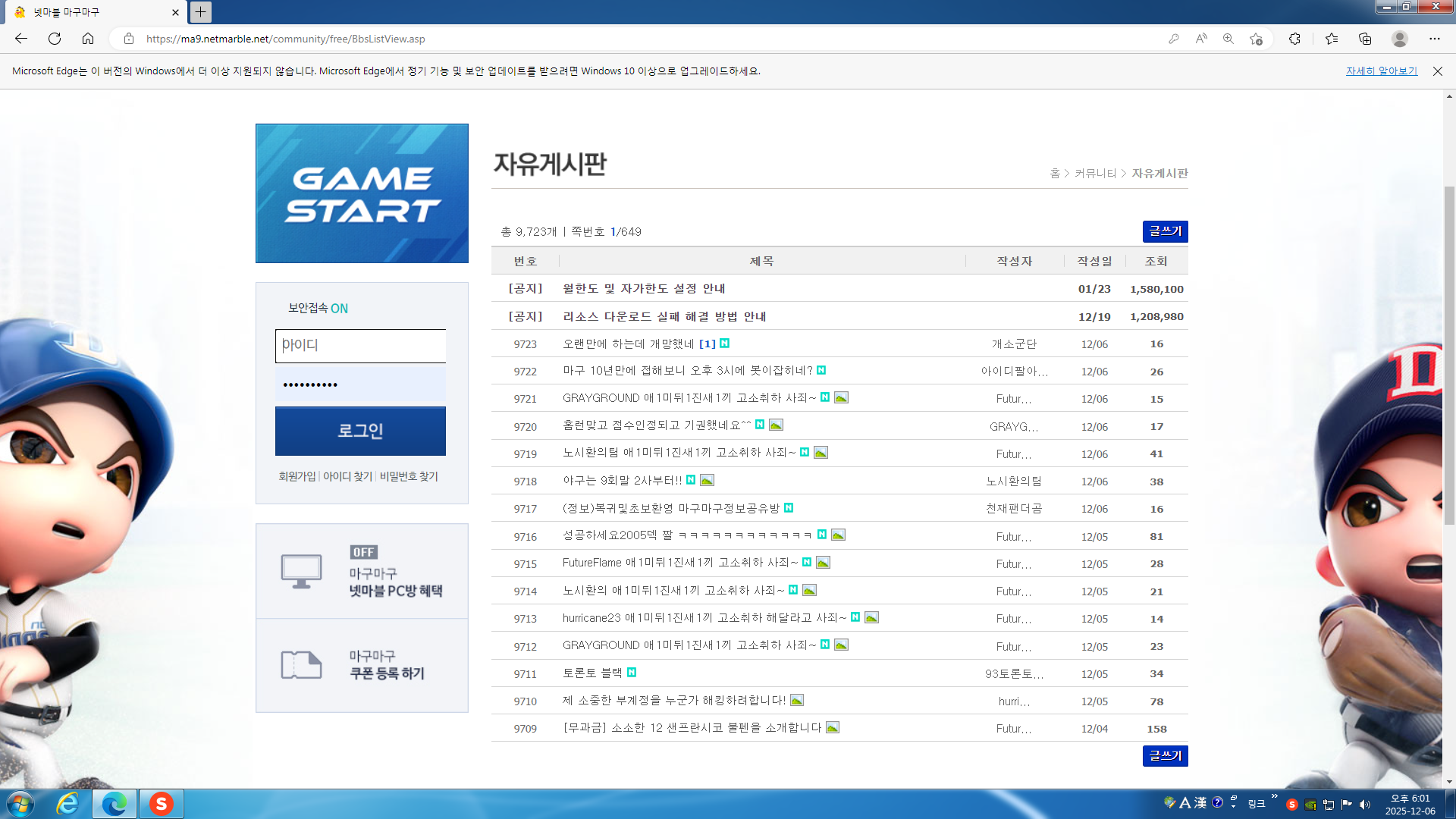Open the browser collections icon
The width and height of the screenshot is (1456, 819).
(1365, 39)
